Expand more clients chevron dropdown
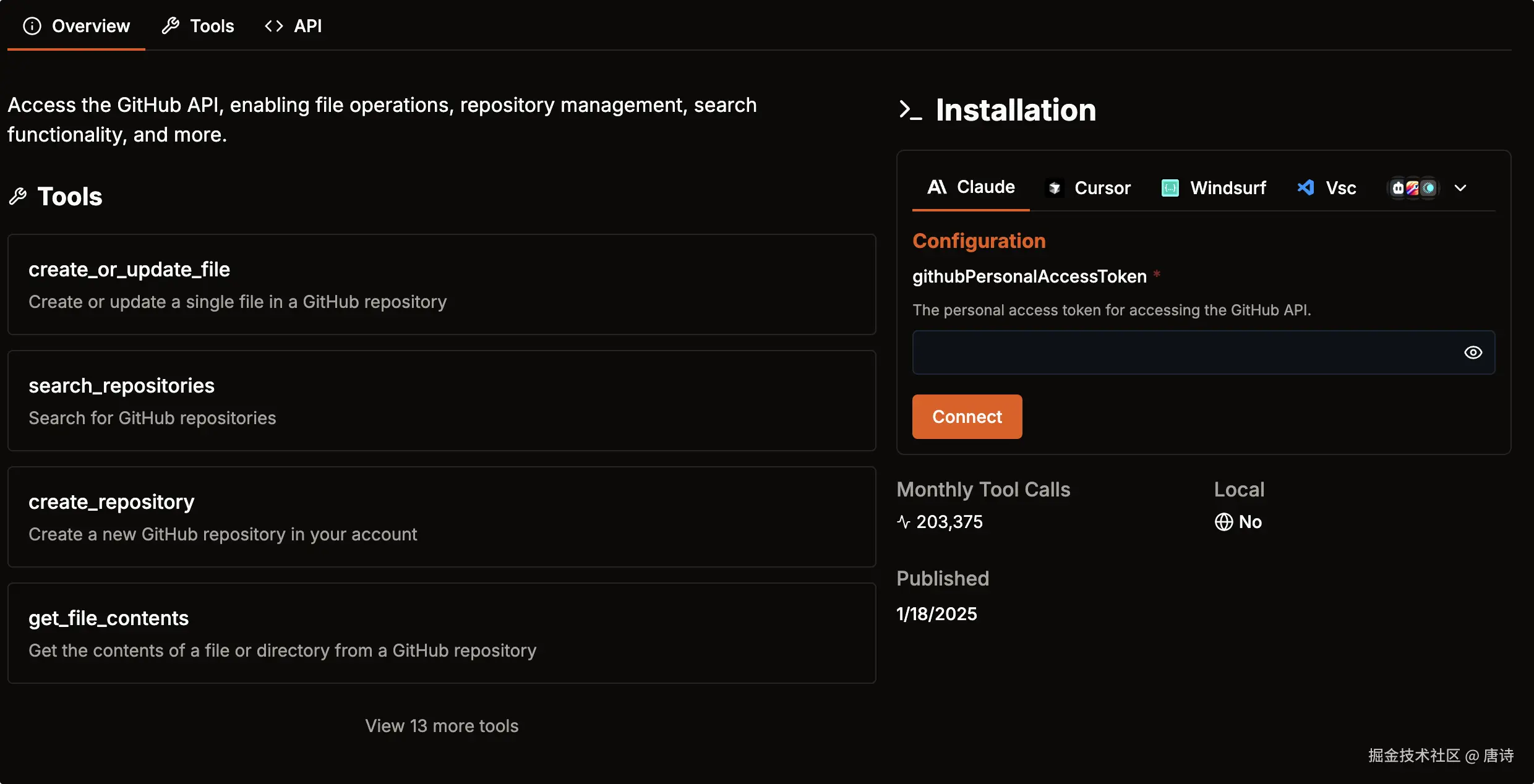 (1460, 188)
